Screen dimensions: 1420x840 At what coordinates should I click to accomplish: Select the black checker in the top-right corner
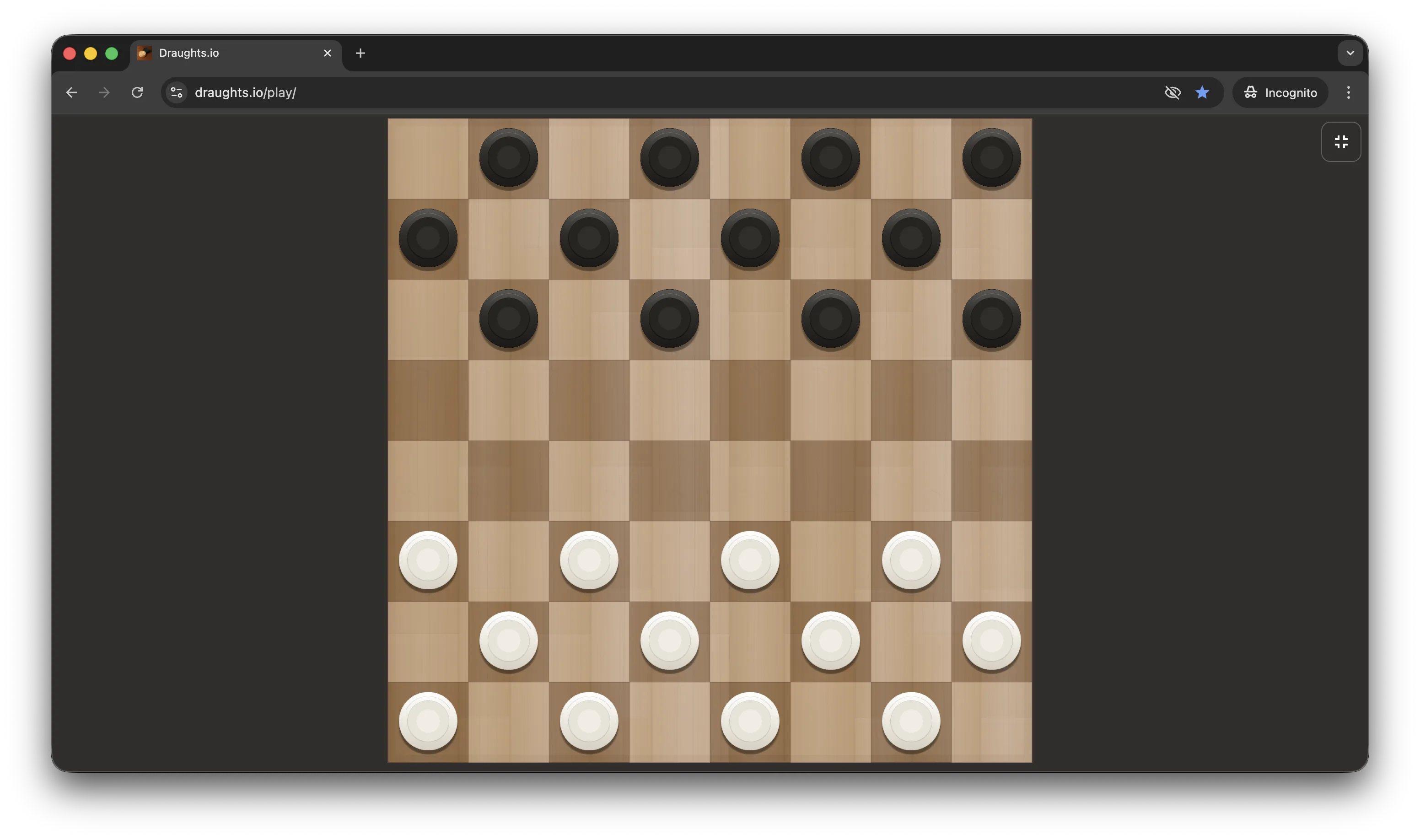(991, 157)
